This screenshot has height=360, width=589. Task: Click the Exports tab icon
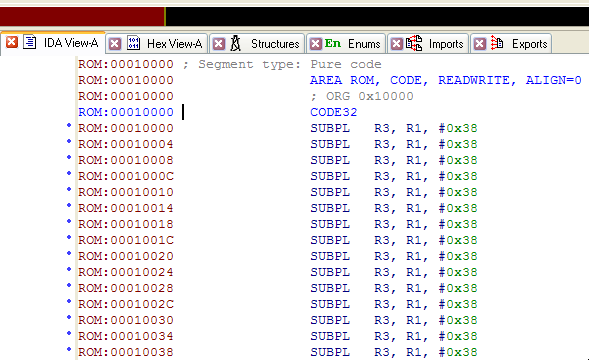point(497,43)
